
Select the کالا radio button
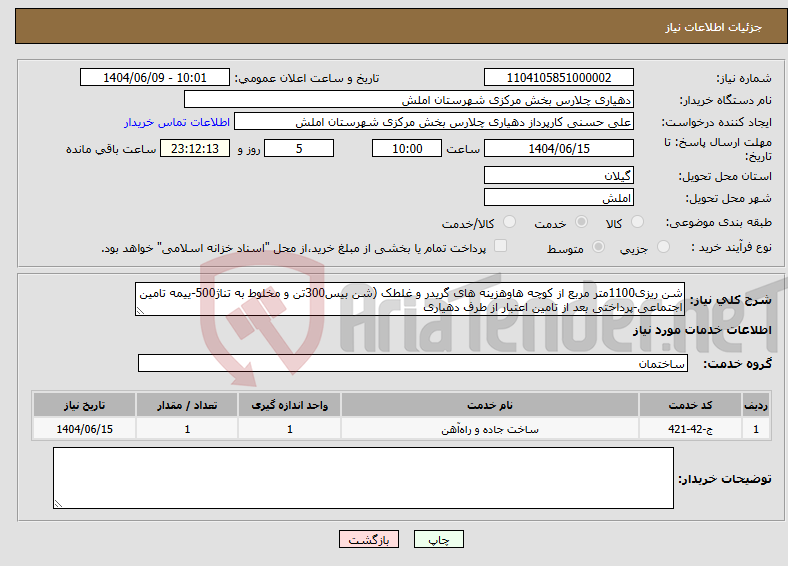pyautogui.click(x=637, y=222)
